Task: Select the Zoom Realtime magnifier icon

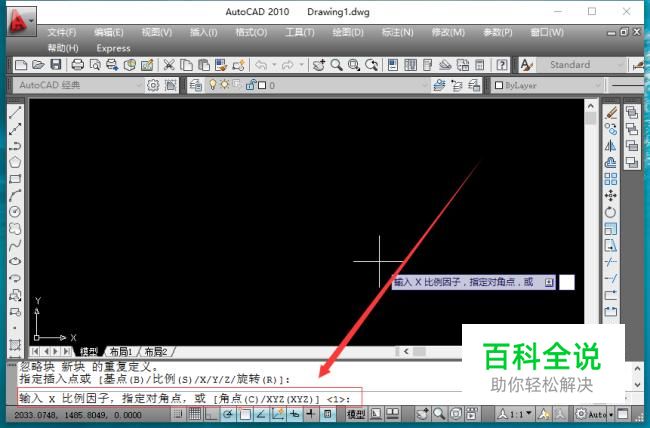Action: [337, 65]
